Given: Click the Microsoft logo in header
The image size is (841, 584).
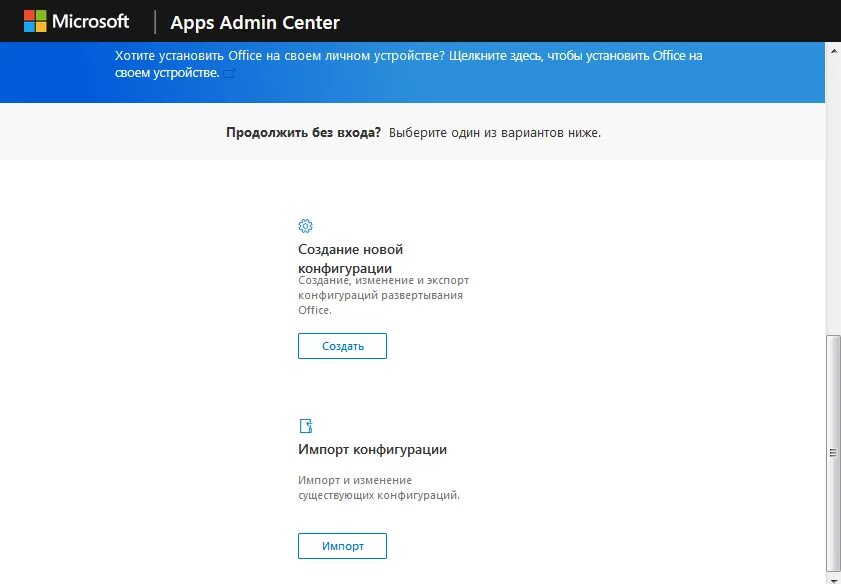Looking at the screenshot, I should [77, 21].
